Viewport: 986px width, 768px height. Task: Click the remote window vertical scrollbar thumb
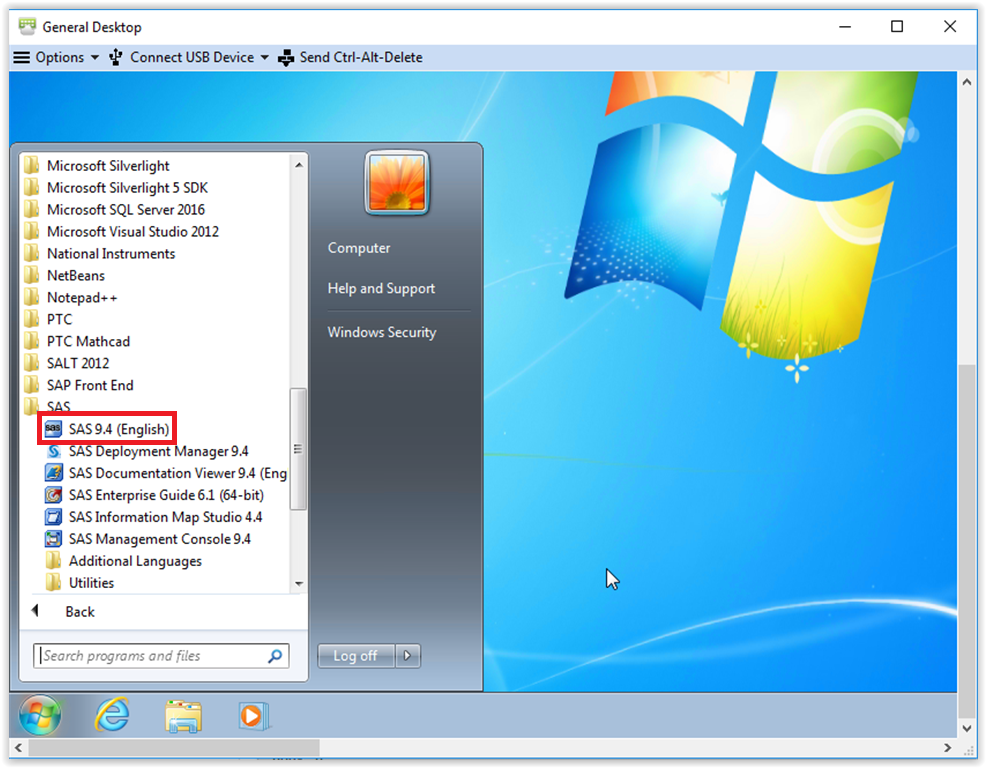[x=967, y=540]
